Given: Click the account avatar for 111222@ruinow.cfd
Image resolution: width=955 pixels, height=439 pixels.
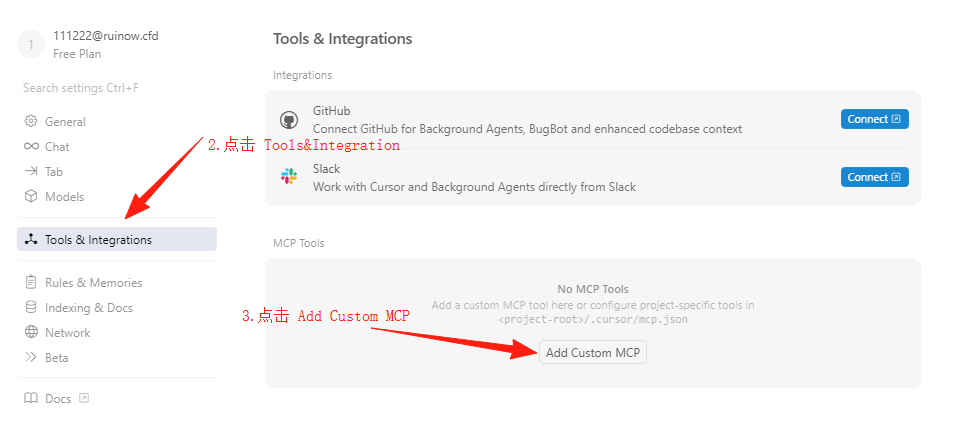Looking at the screenshot, I should pyautogui.click(x=32, y=44).
